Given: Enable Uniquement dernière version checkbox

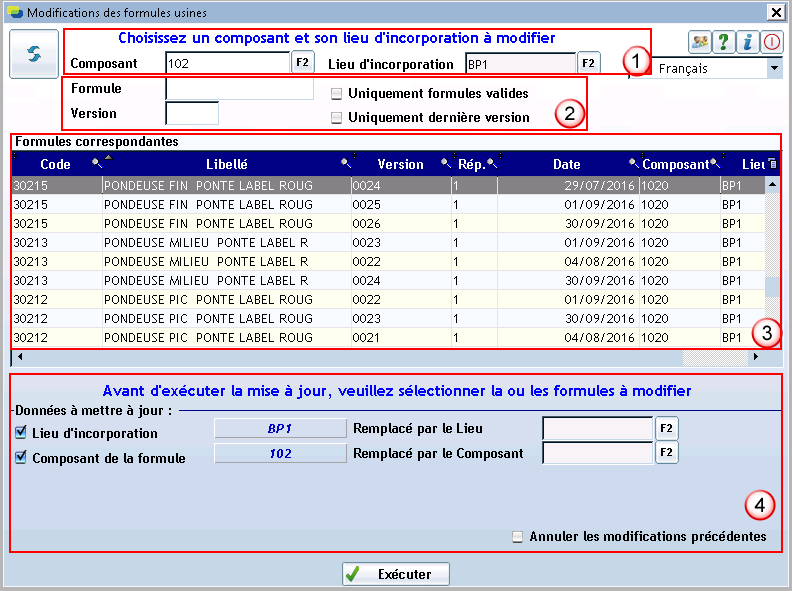Looking at the screenshot, I should coord(336,118).
